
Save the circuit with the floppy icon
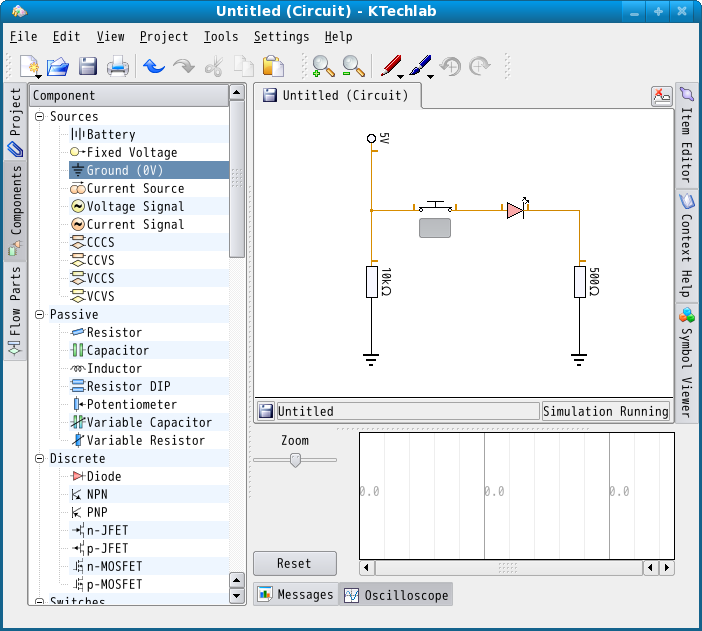pyautogui.click(x=88, y=67)
